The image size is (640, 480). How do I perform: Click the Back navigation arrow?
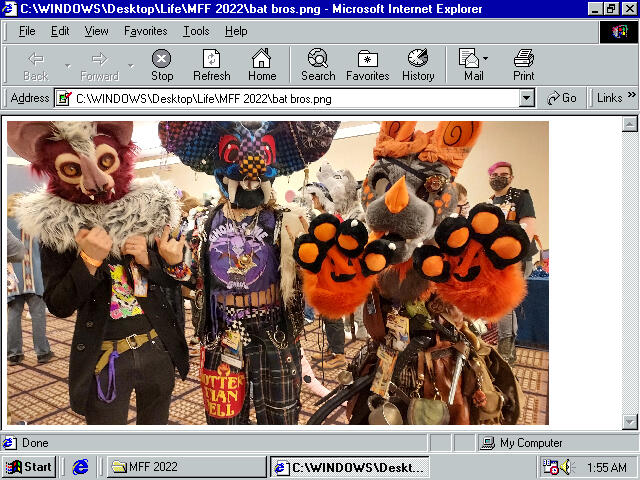[35, 65]
